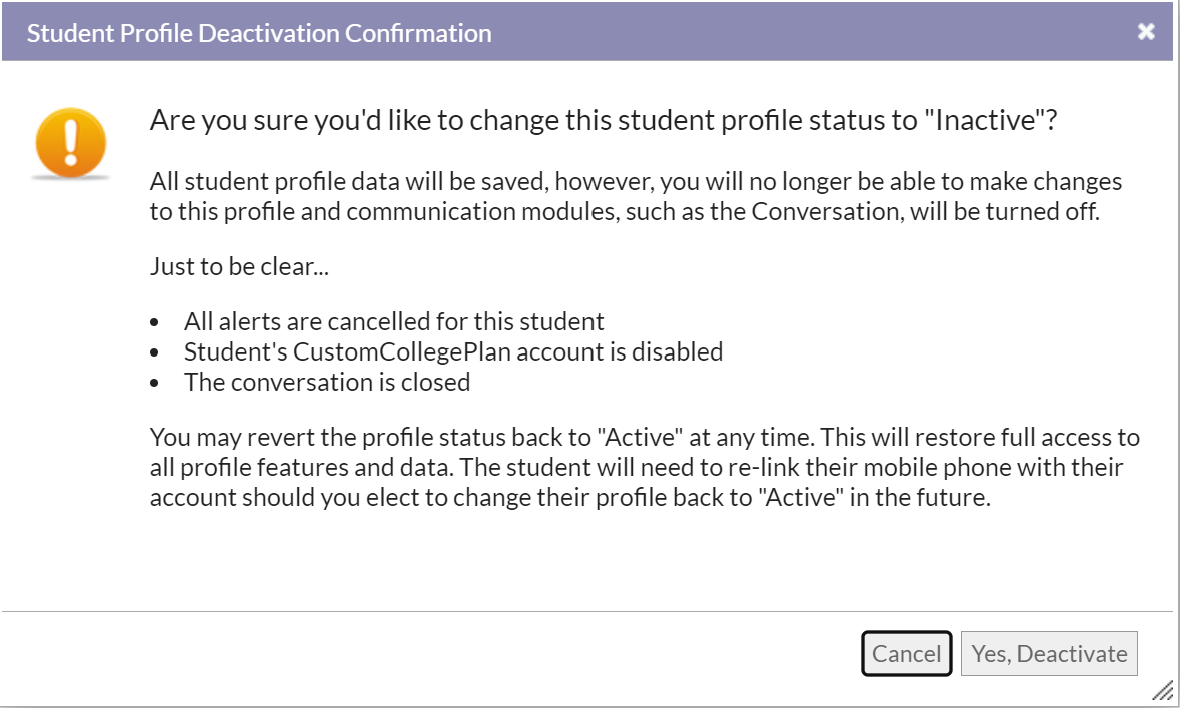Click the bullet dot beside "Student's CustomCollegePlan"
Viewport: 1180px width, 708px height.
click(154, 352)
